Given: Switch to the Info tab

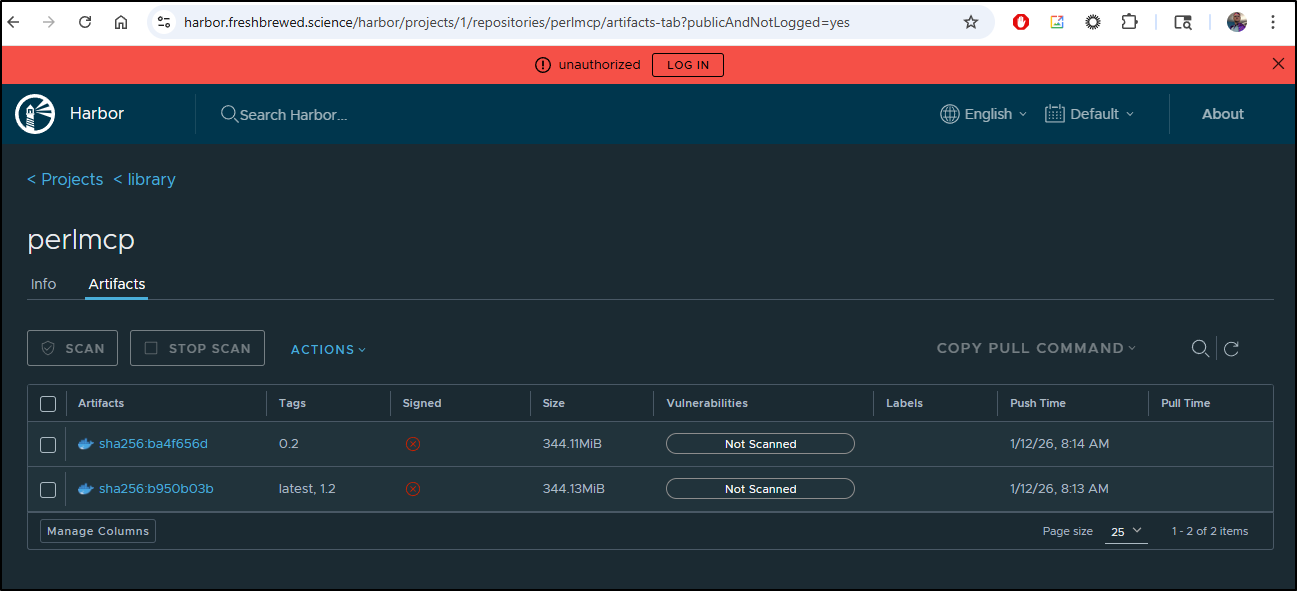Looking at the screenshot, I should [44, 284].
